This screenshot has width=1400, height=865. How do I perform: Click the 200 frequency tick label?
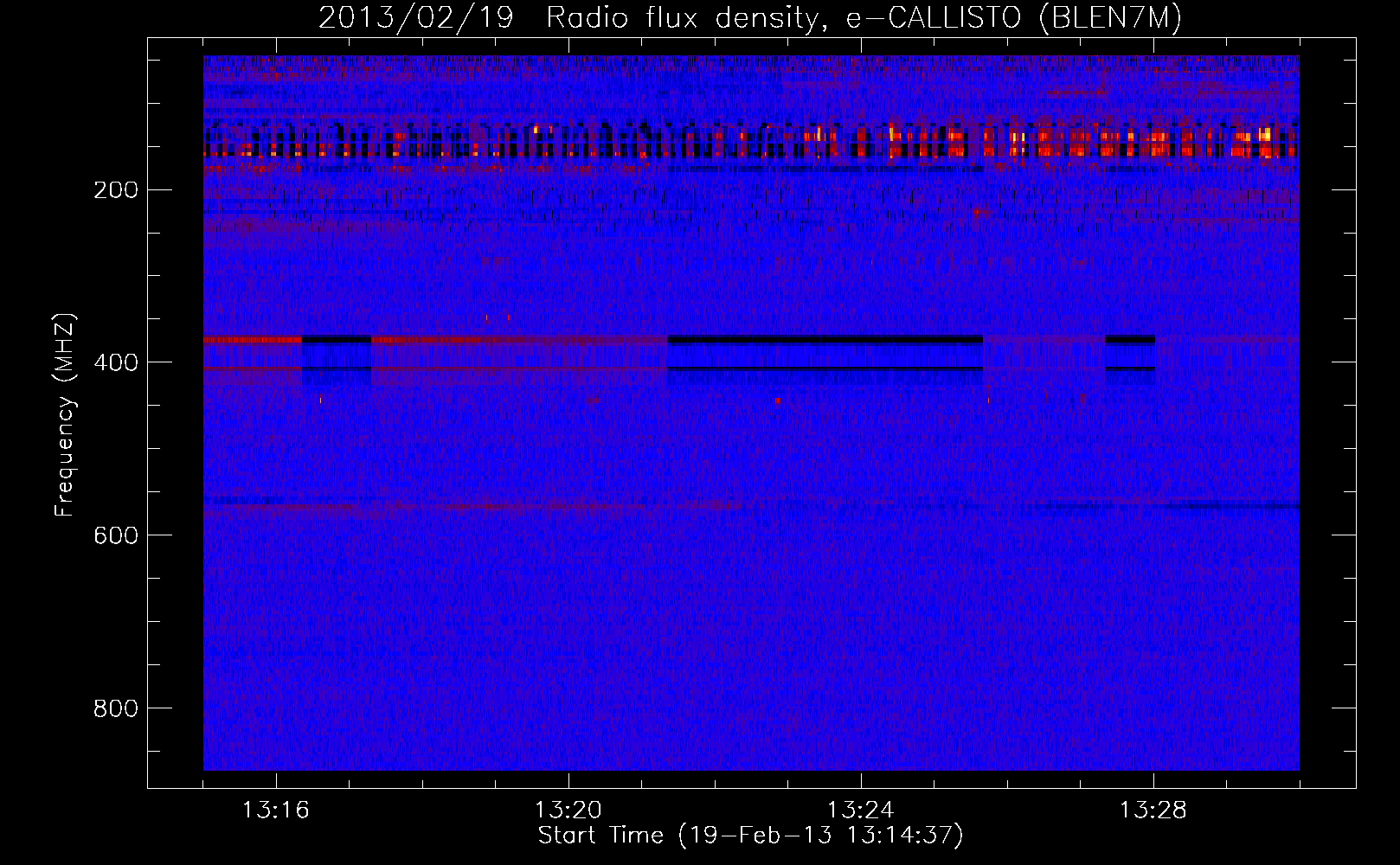tap(116, 189)
